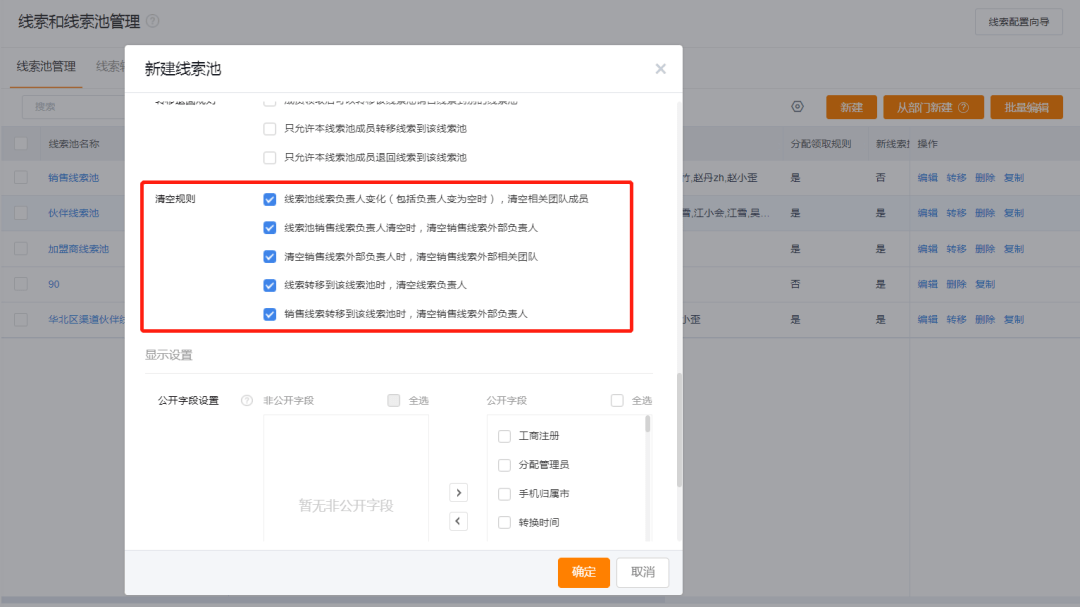1080x607 pixels.
Task: Click 删除 in the 伙伴线索池 row
Action: pyautogui.click(x=985, y=213)
